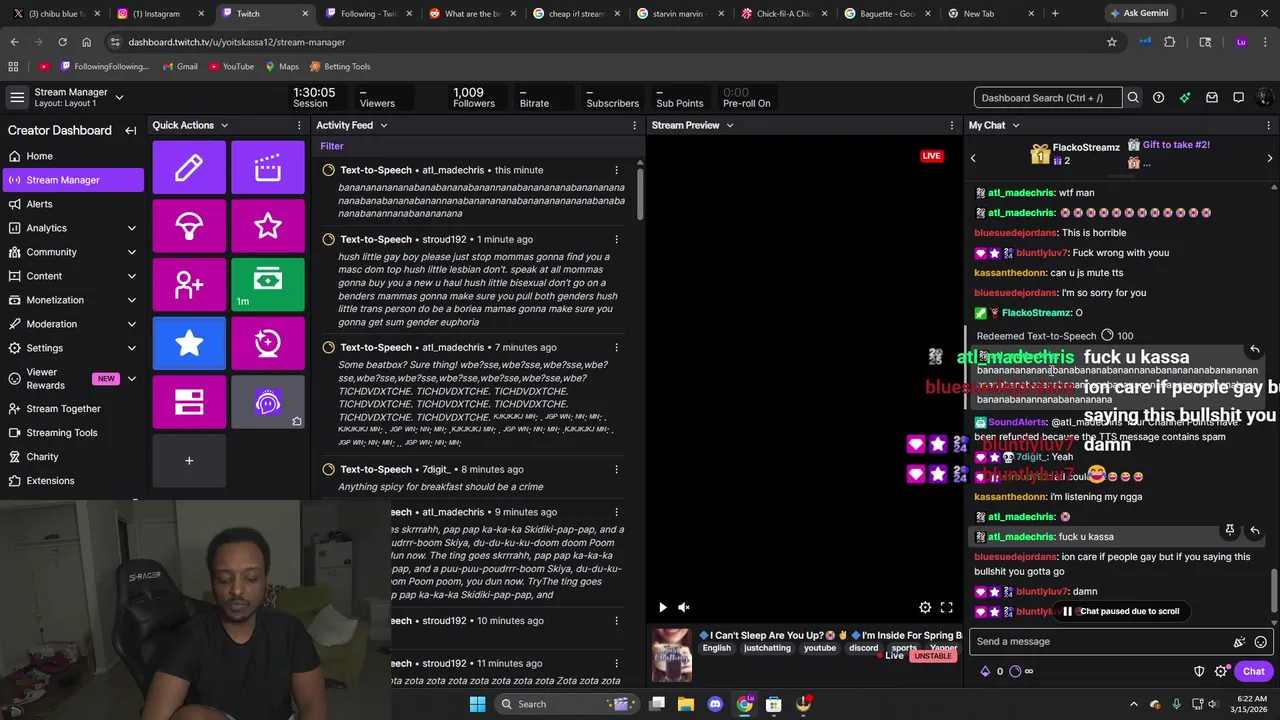Image resolution: width=1280 pixels, height=720 pixels.
Task: Open Quick Actions panel three-dot menu
Action: tap(299, 125)
